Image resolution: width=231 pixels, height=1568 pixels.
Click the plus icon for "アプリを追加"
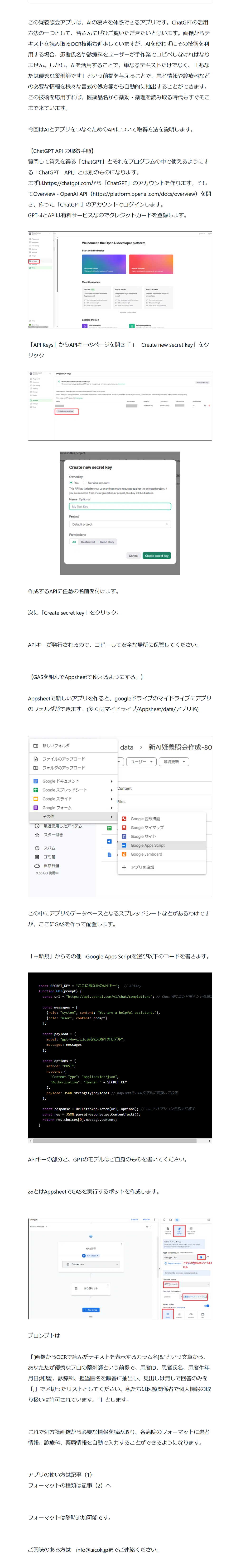coord(124,867)
